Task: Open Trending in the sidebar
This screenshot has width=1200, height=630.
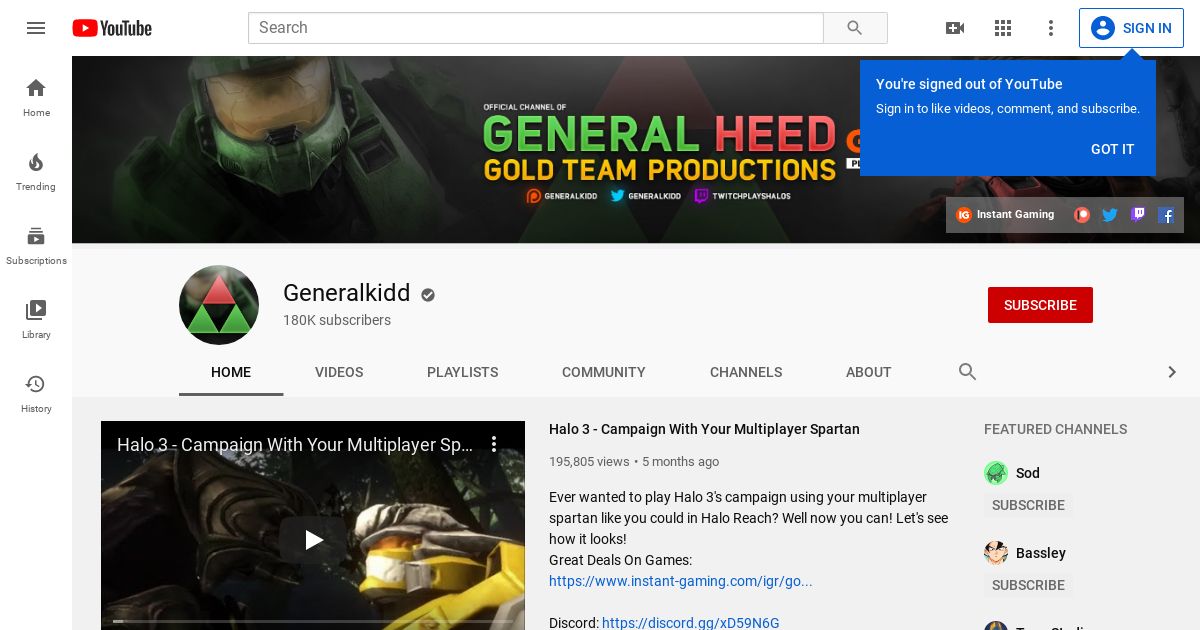Action: 36,172
